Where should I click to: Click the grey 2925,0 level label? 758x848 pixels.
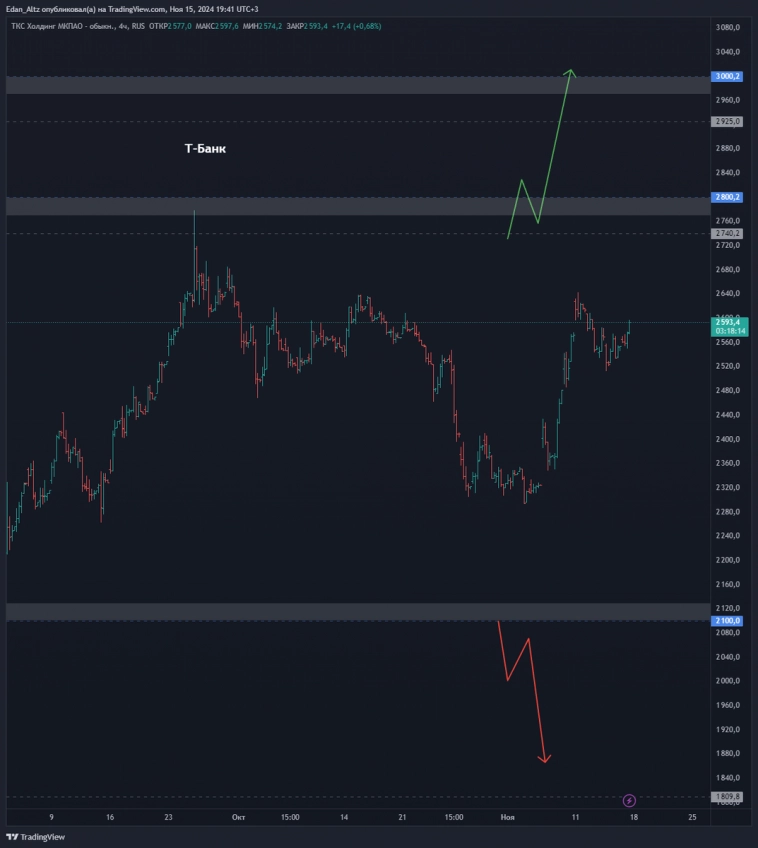(x=727, y=121)
